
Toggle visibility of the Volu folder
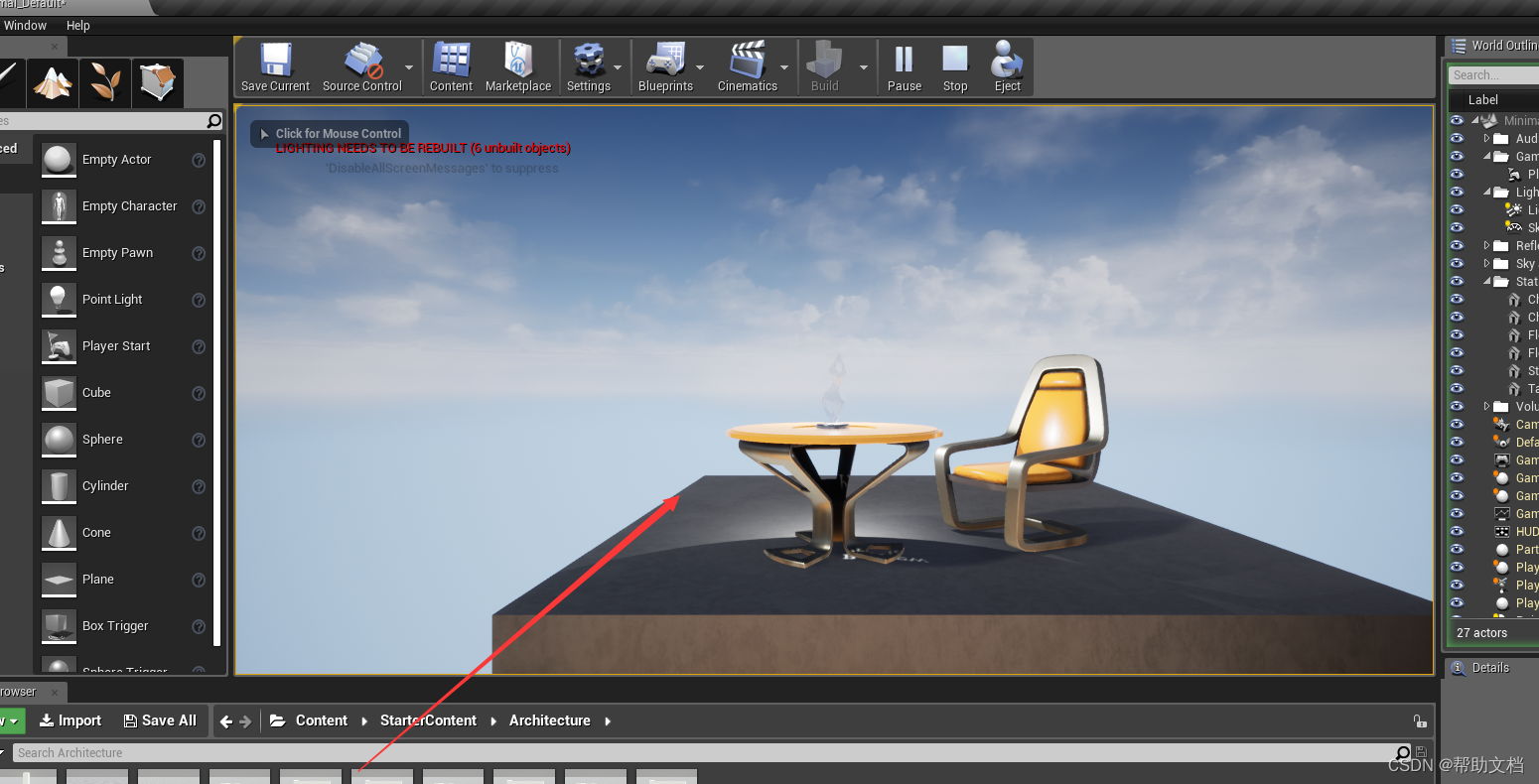tap(1457, 407)
